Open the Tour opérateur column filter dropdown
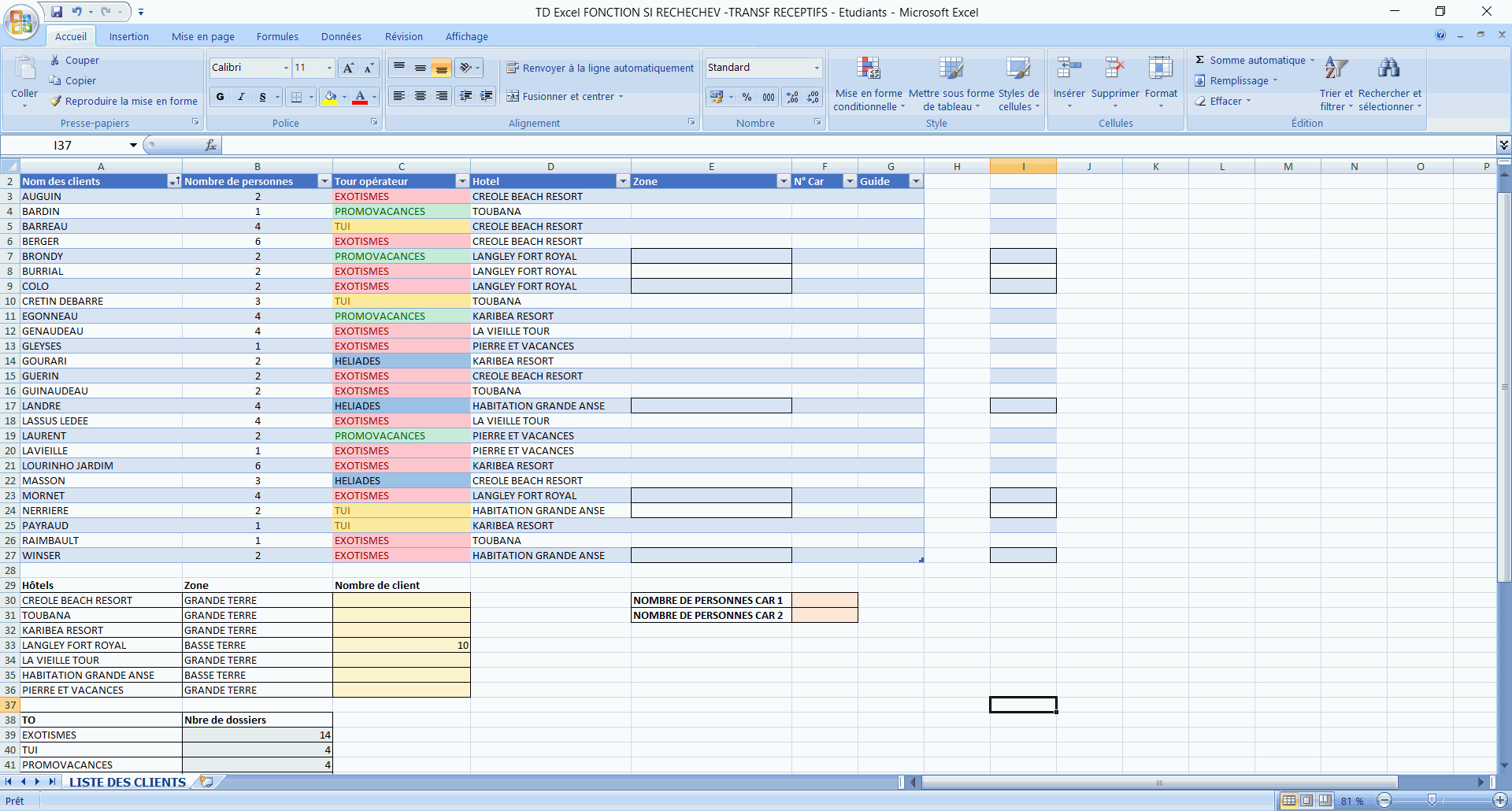Image resolution: width=1512 pixels, height=811 pixels. point(462,182)
